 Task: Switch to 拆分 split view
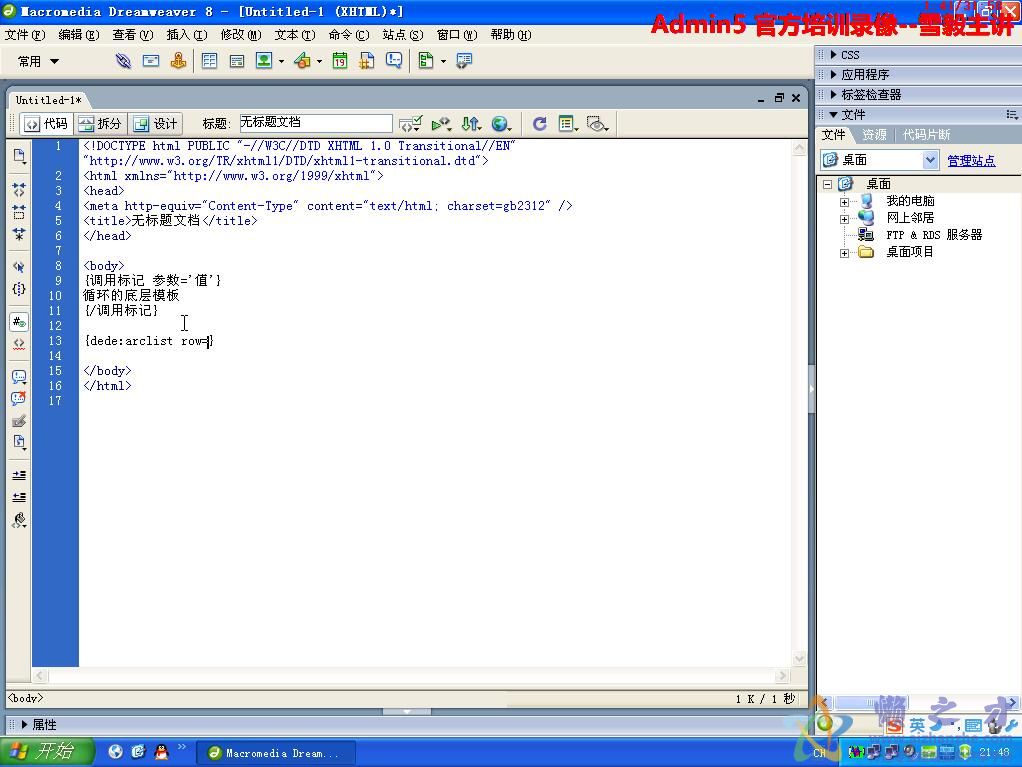(x=100, y=124)
